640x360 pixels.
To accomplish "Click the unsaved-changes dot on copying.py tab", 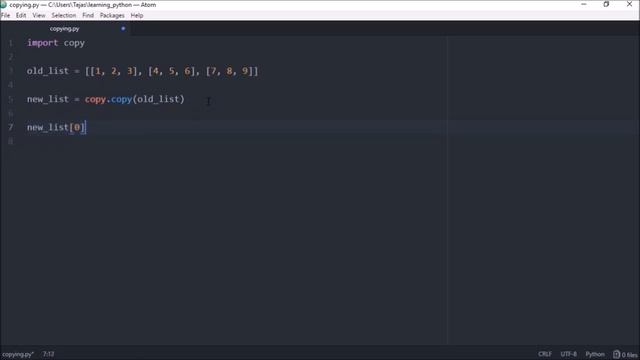I will pos(123,29).
